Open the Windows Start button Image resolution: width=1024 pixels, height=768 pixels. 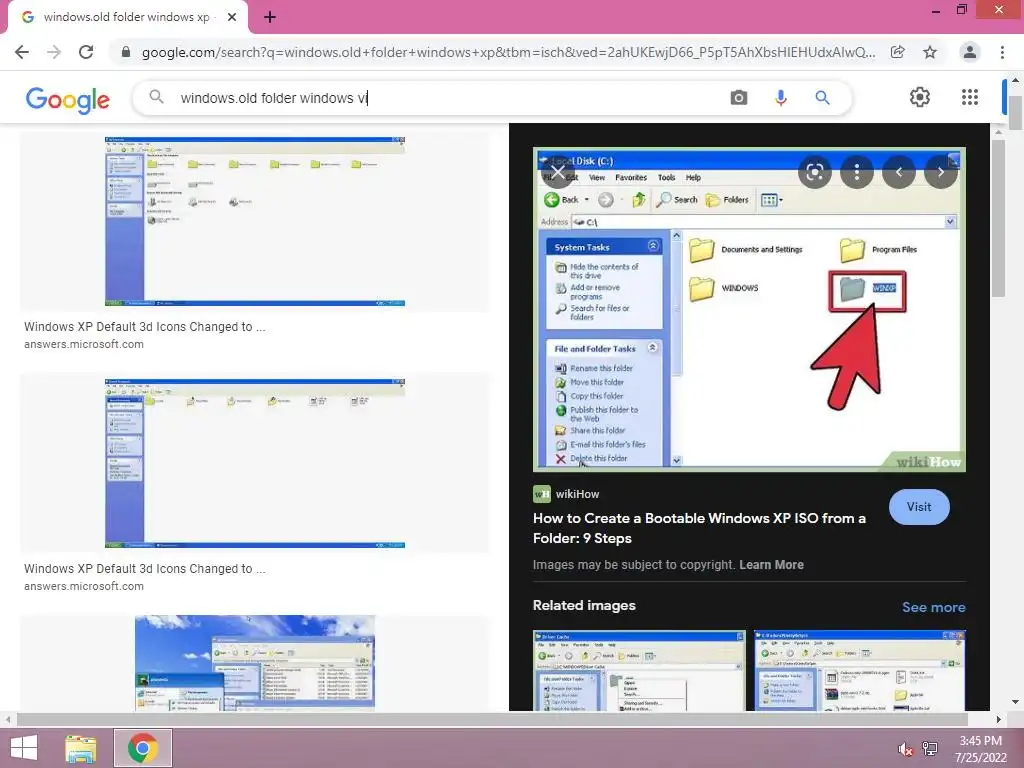tap(24, 748)
